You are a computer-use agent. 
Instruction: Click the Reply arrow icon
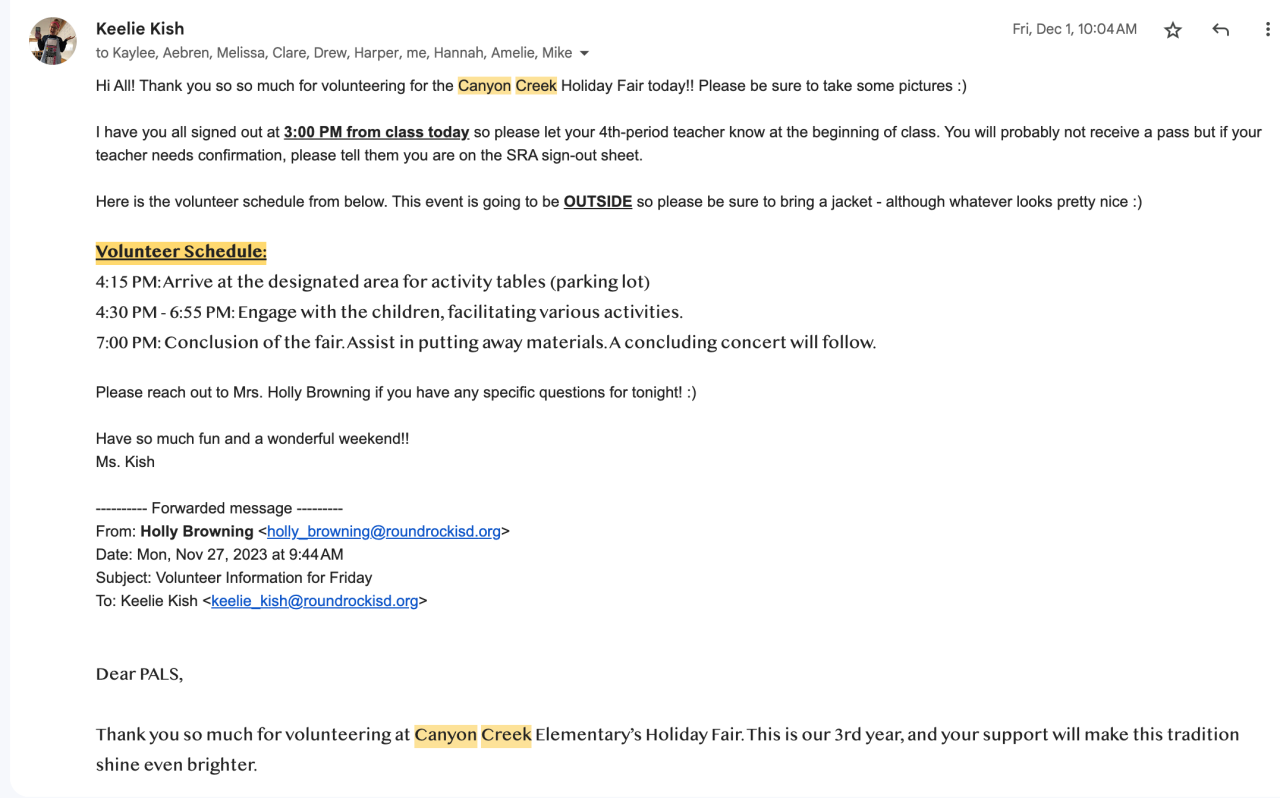[1220, 30]
